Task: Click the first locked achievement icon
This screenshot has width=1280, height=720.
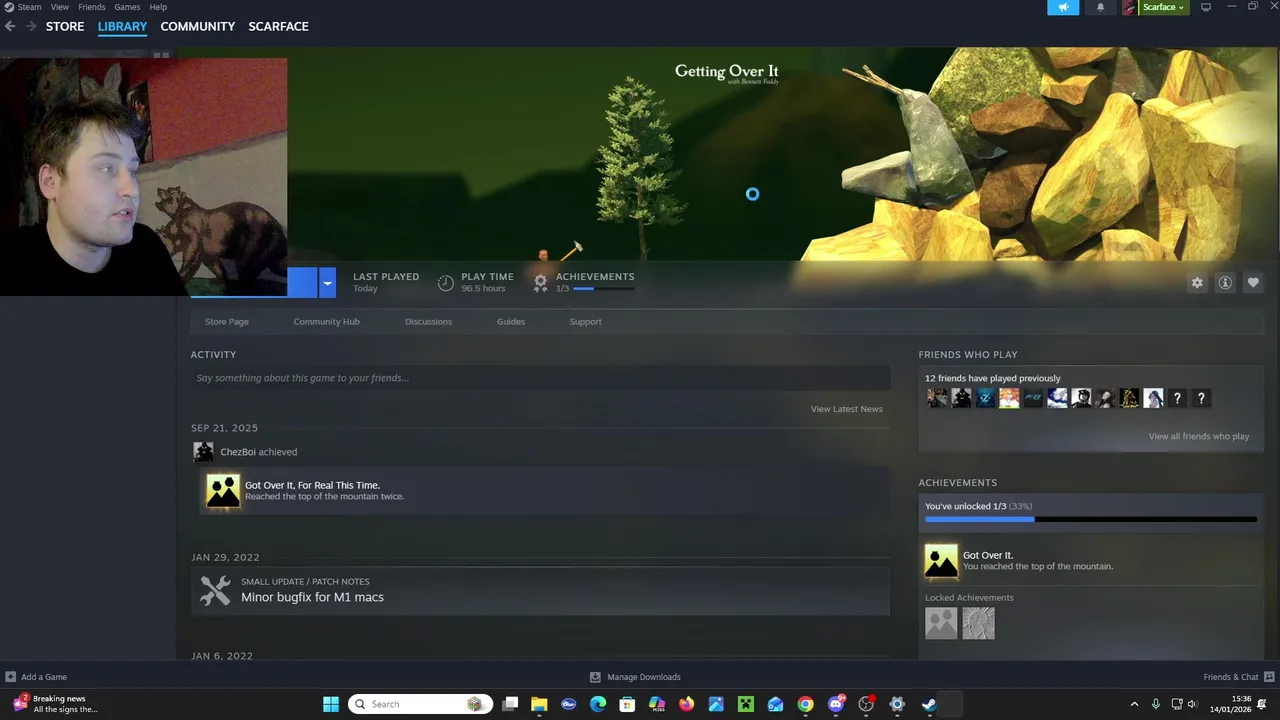Action: tap(941, 623)
